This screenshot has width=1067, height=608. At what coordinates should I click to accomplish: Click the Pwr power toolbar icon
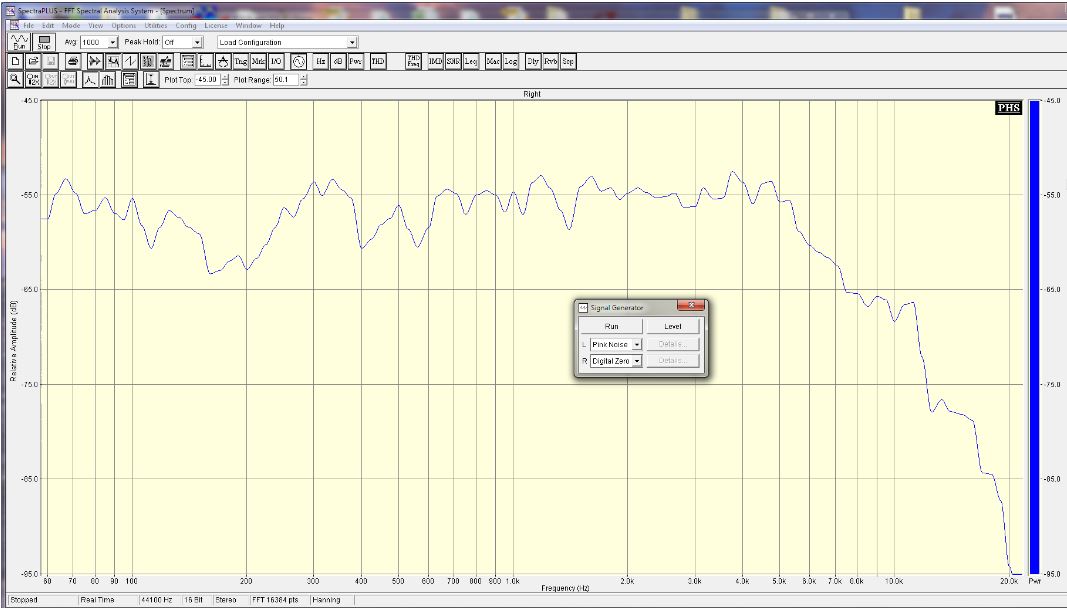click(355, 61)
